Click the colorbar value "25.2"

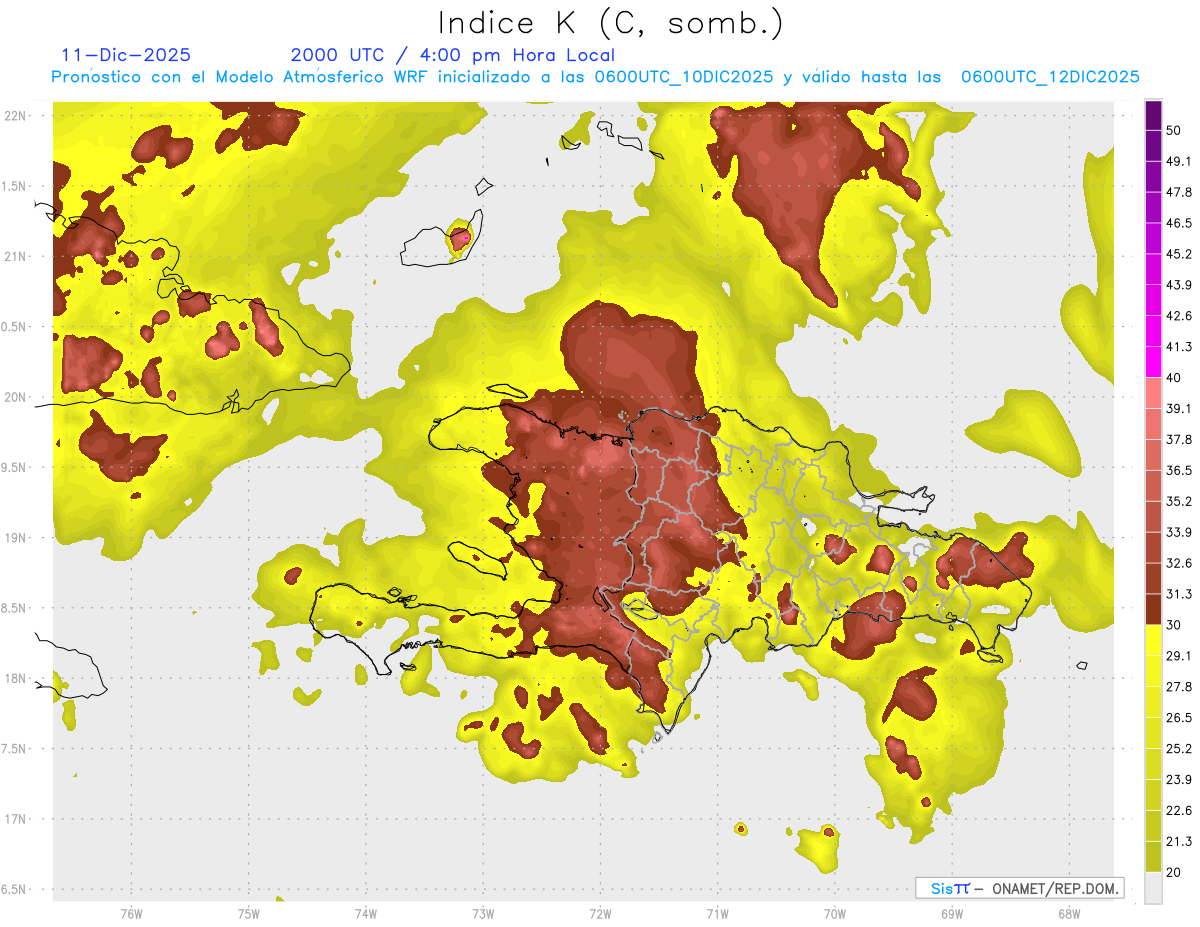1179,748
